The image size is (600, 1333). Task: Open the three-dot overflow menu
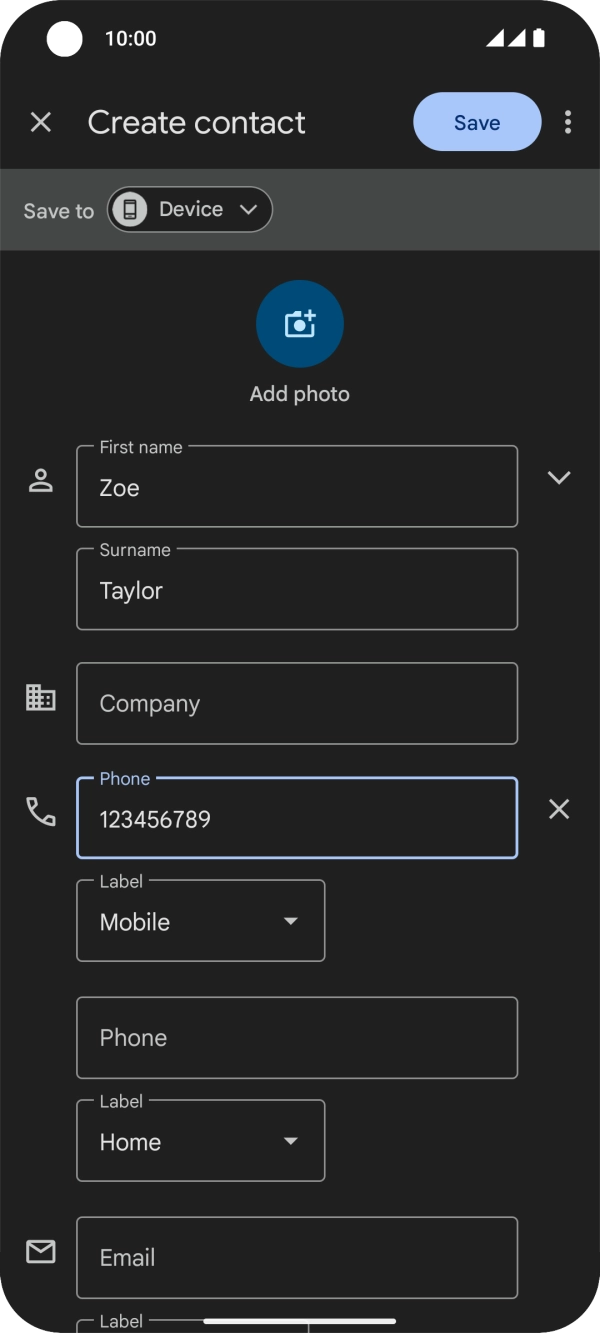pos(568,122)
